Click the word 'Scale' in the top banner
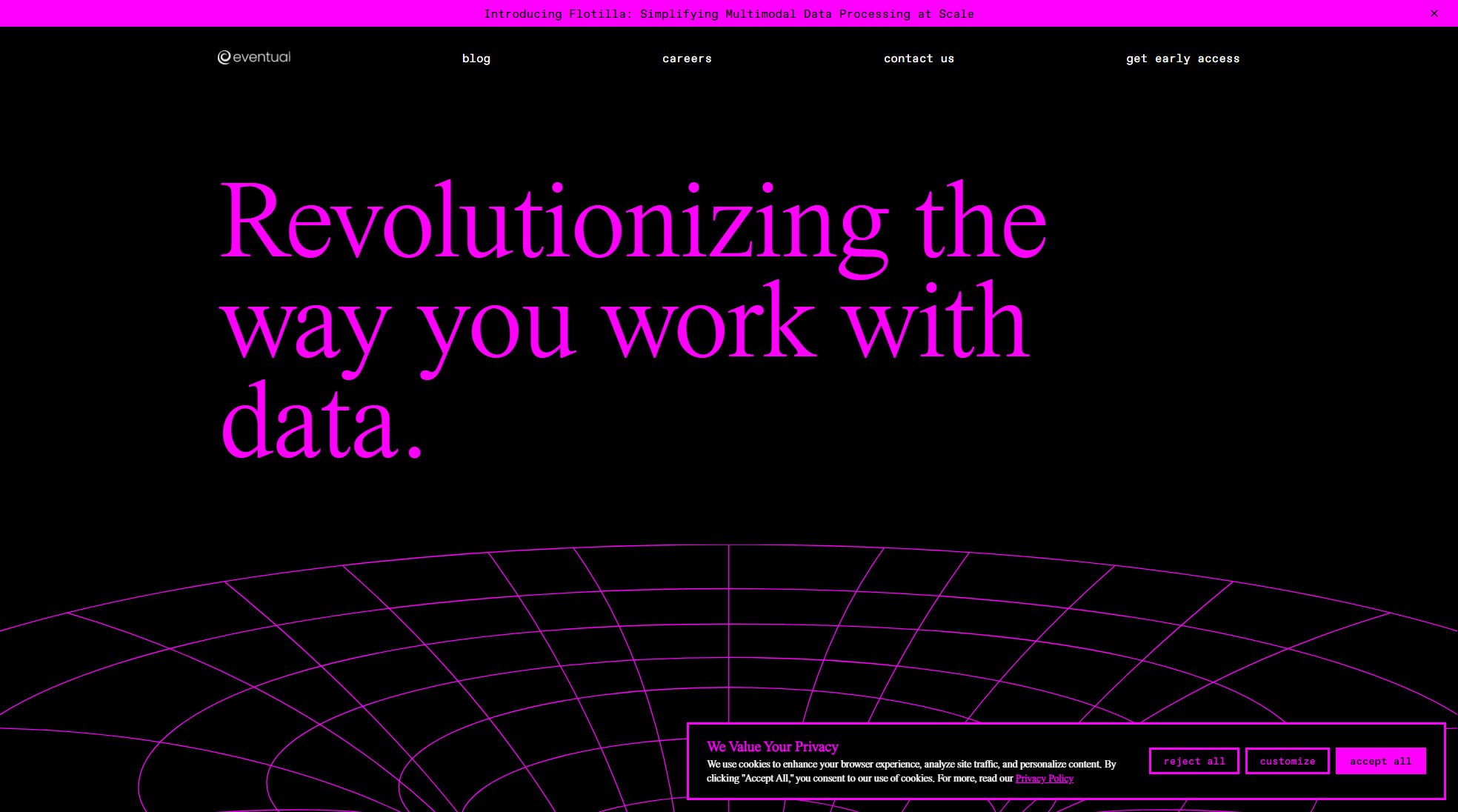 pyautogui.click(x=956, y=14)
